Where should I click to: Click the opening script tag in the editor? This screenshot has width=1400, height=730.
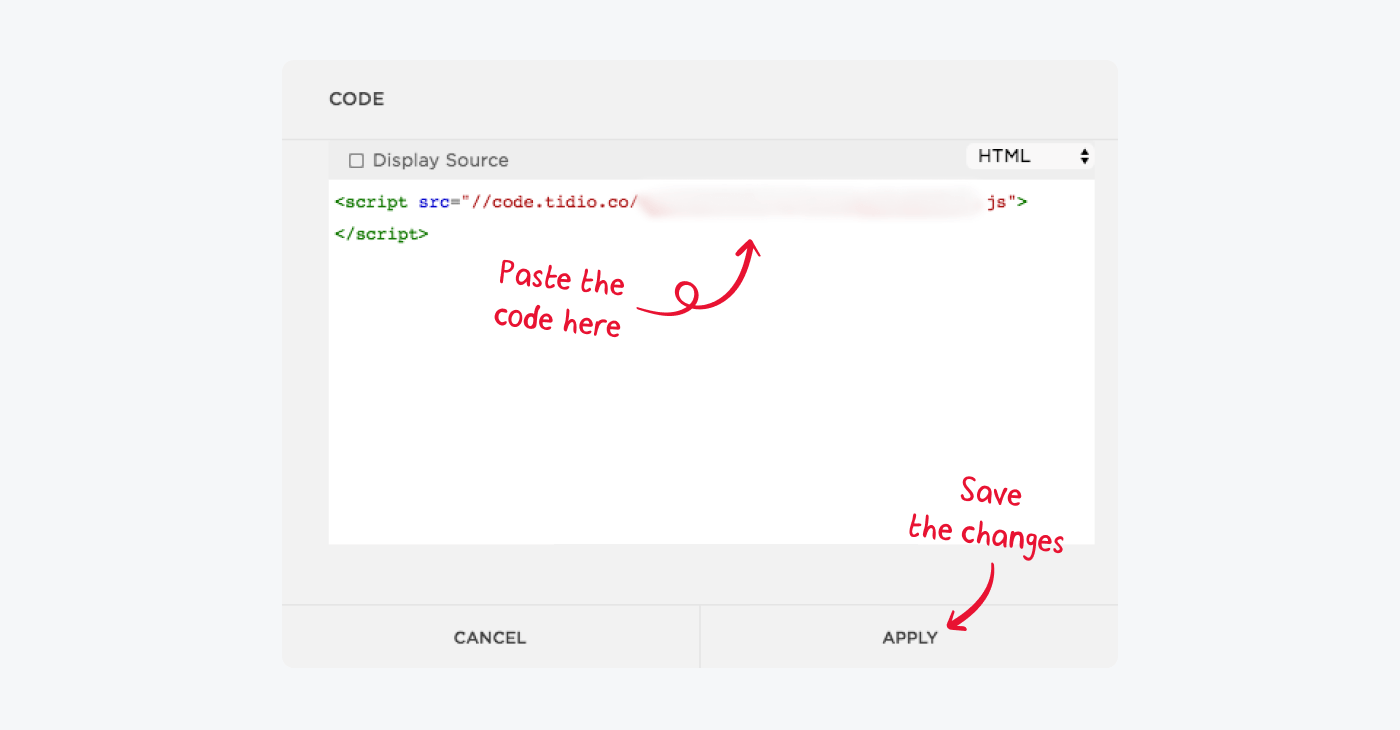371,202
